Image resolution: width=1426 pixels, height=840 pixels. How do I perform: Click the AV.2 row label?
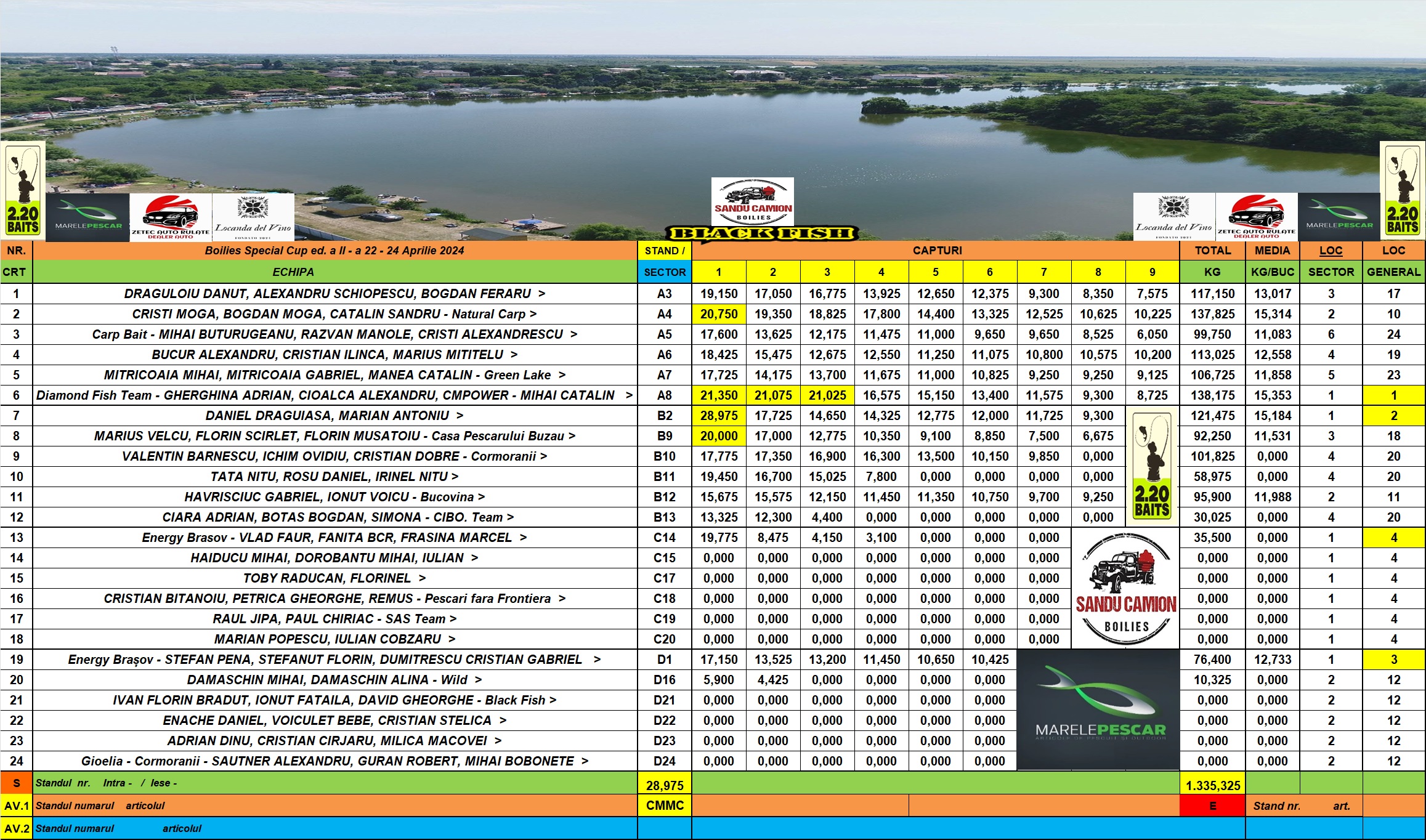16,828
